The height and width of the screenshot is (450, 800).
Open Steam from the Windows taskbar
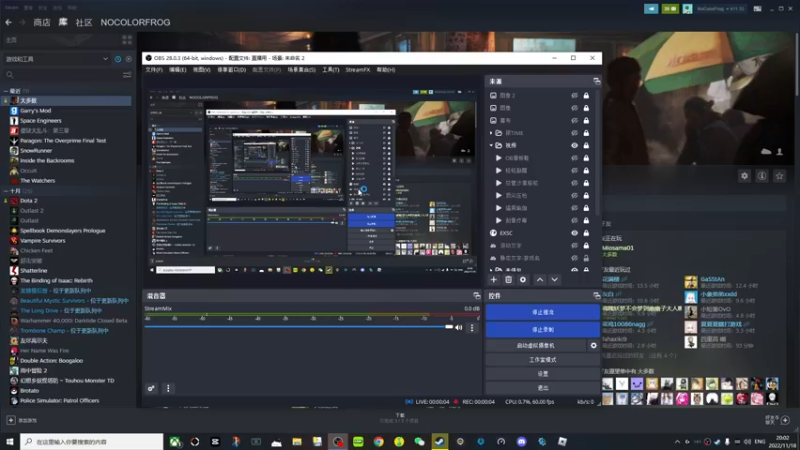pos(439,442)
